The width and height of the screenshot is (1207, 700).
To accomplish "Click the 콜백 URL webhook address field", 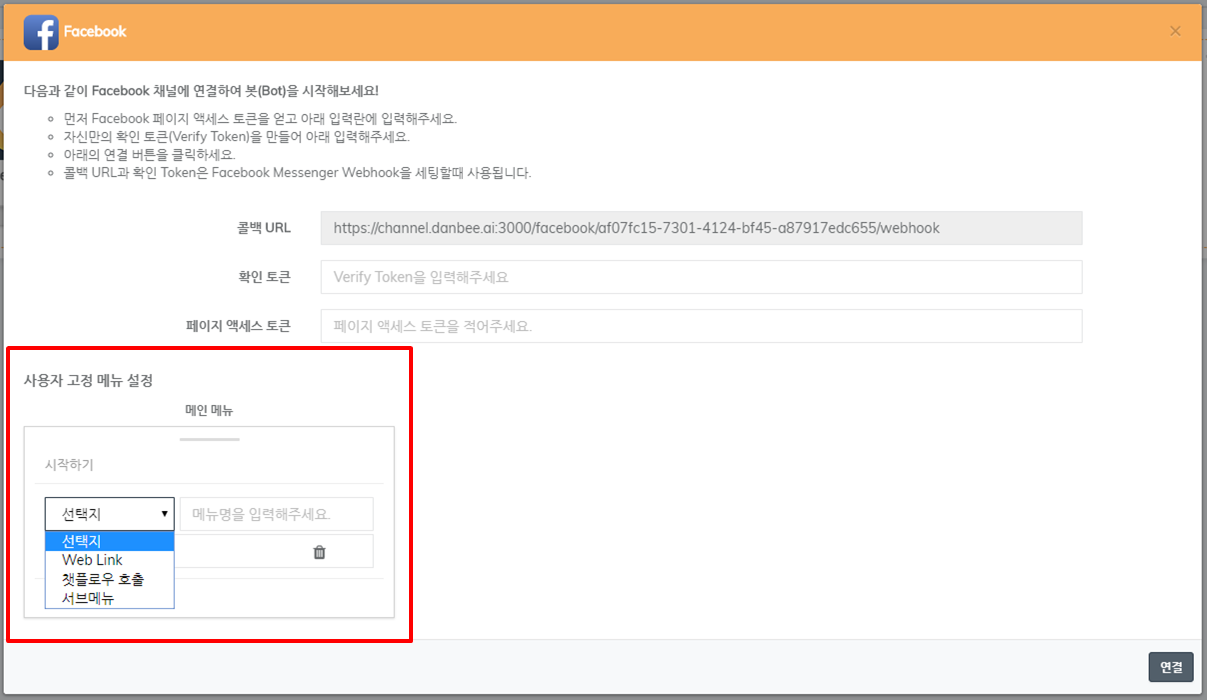I will [x=701, y=228].
